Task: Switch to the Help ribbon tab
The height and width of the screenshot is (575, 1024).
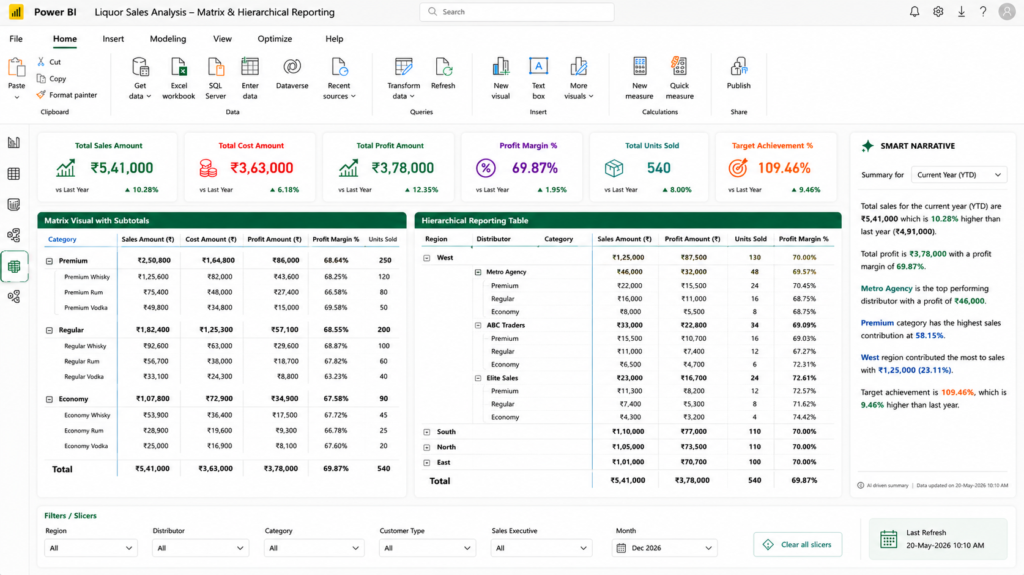Action: [x=334, y=39]
